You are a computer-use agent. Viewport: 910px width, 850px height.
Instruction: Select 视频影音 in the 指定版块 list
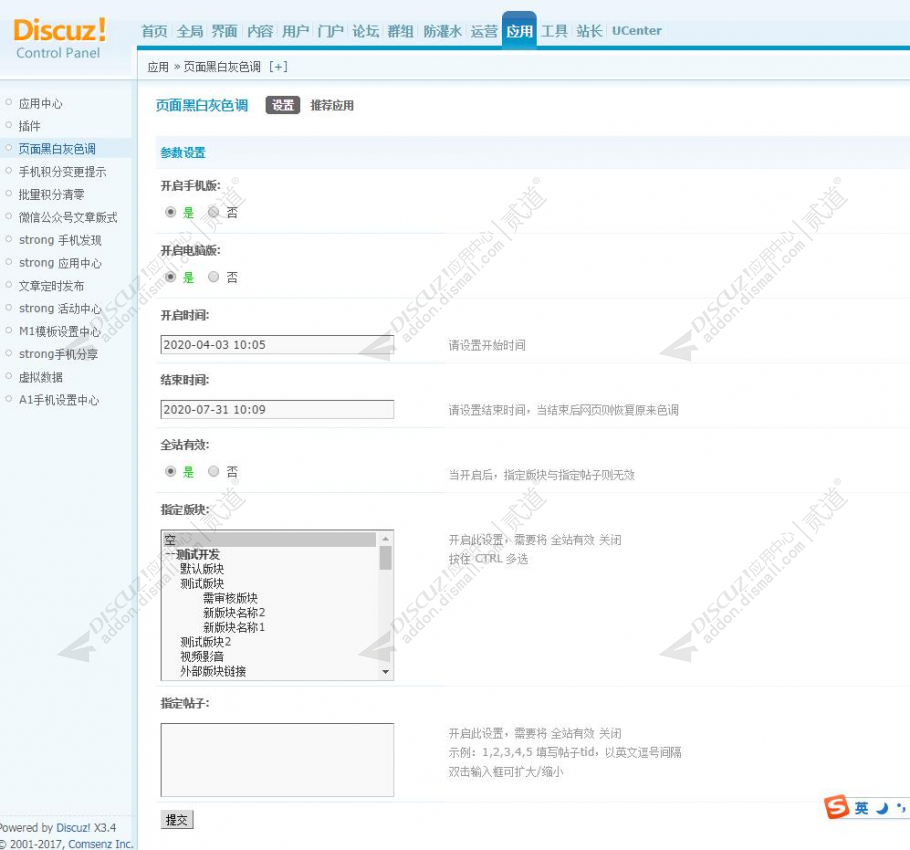click(270, 656)
